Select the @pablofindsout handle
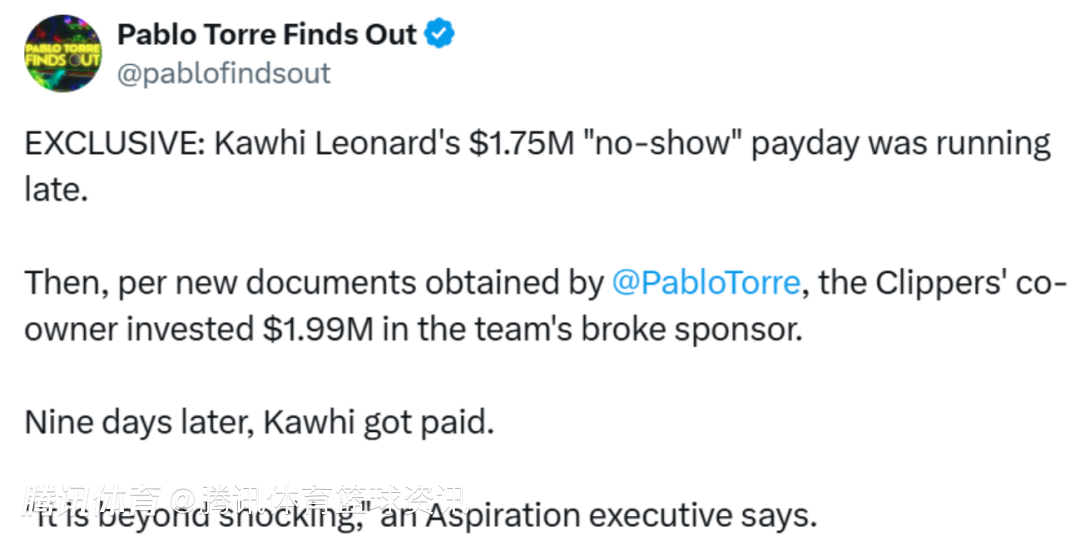This screenshot has height=536, width=1080. [x=224, y=73]
